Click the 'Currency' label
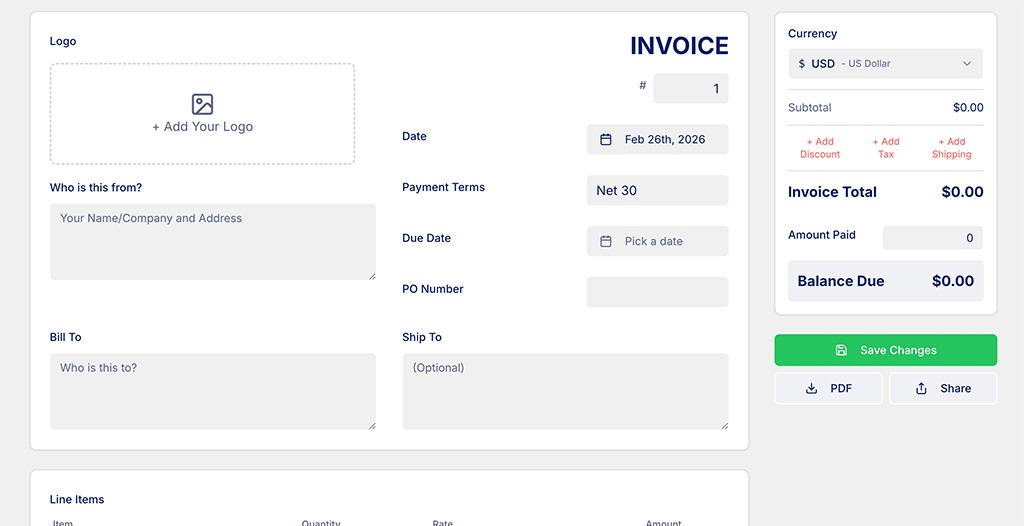This screenshot has width=1024, height=526. click(x=812, y=33)
